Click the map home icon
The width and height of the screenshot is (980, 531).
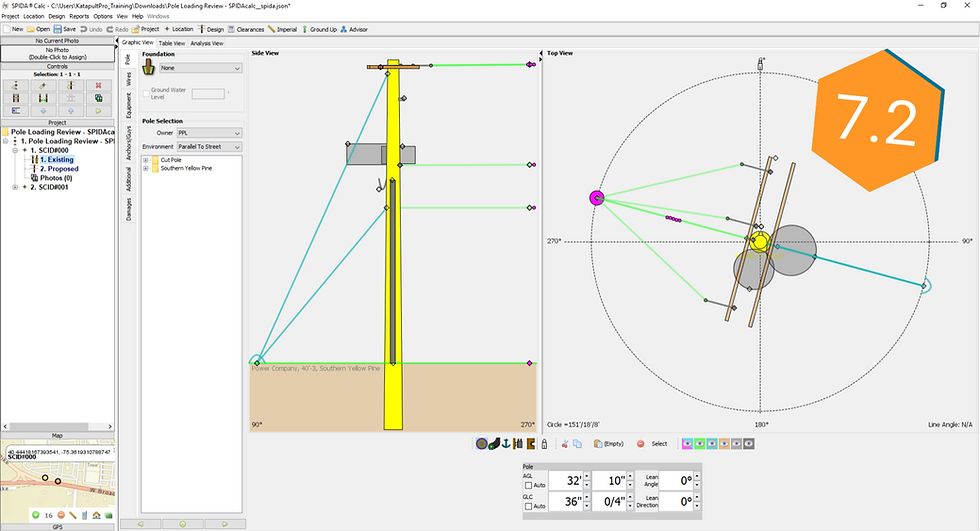point(96,515)
